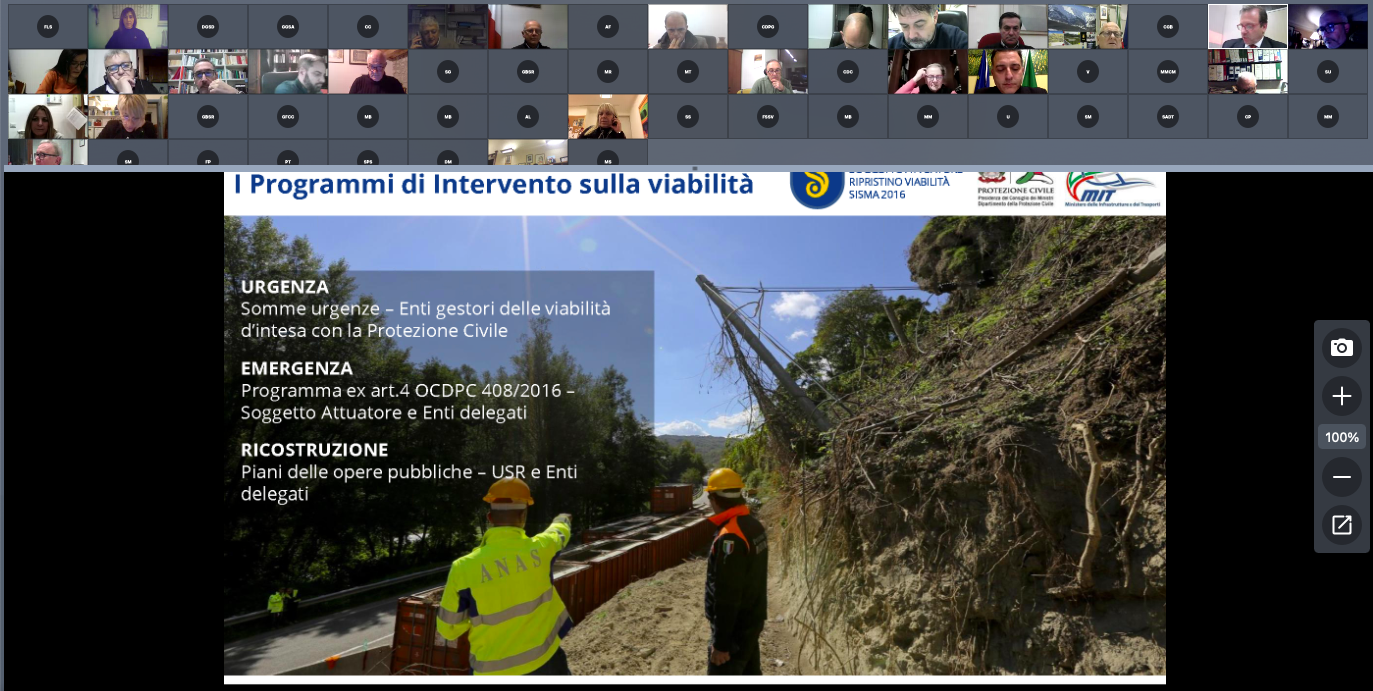The width and height of the screenshot is (1373, 691).
Task: Zoom out with the minus button
Action: [x=1341, y=477]
